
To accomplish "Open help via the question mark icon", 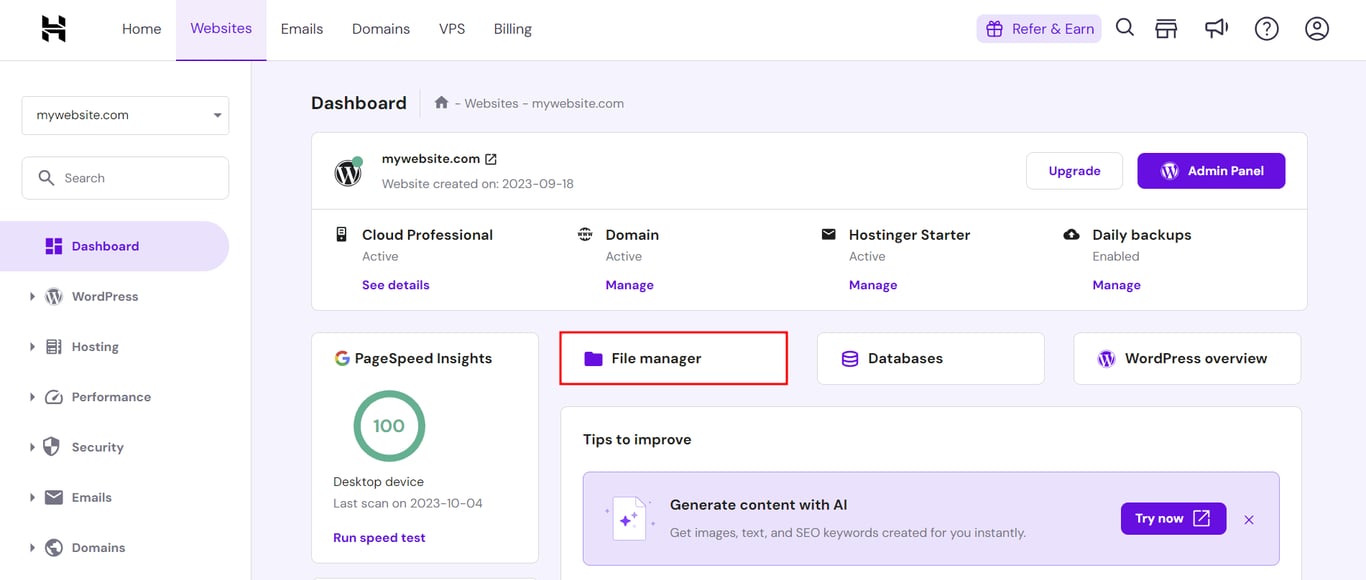I will (x=1266, y=28).
